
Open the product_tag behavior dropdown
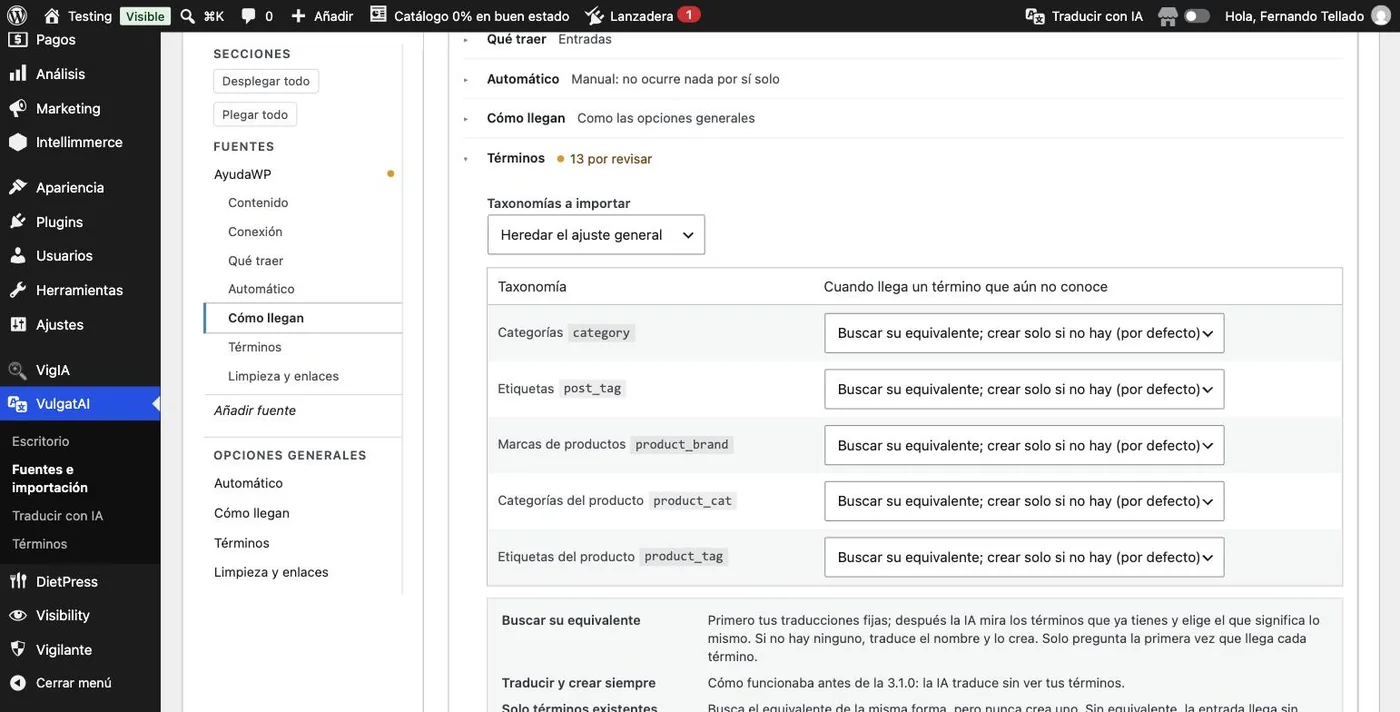[x=1024, y=557]
